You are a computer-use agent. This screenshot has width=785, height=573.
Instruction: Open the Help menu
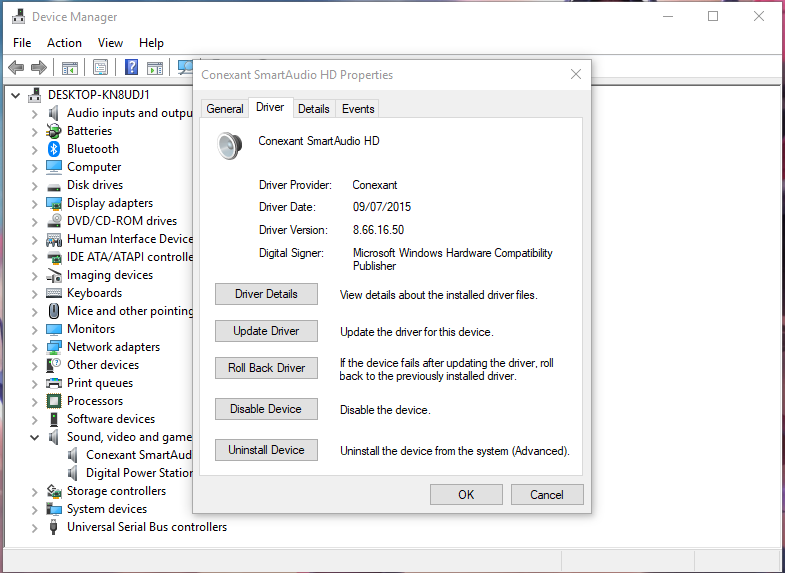click(151, 43)
